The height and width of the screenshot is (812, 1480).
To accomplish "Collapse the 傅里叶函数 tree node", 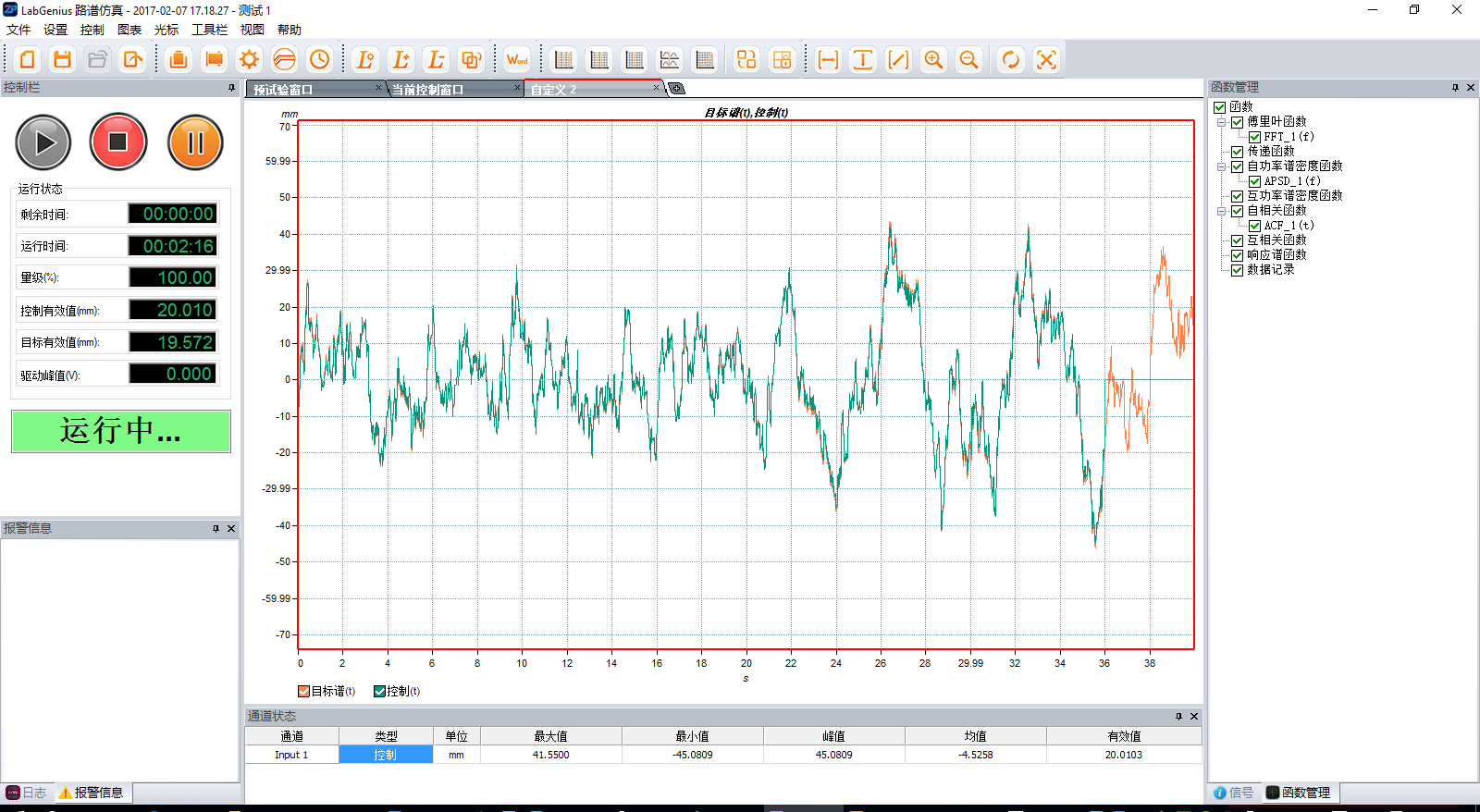I will [x=1221, y=122].
